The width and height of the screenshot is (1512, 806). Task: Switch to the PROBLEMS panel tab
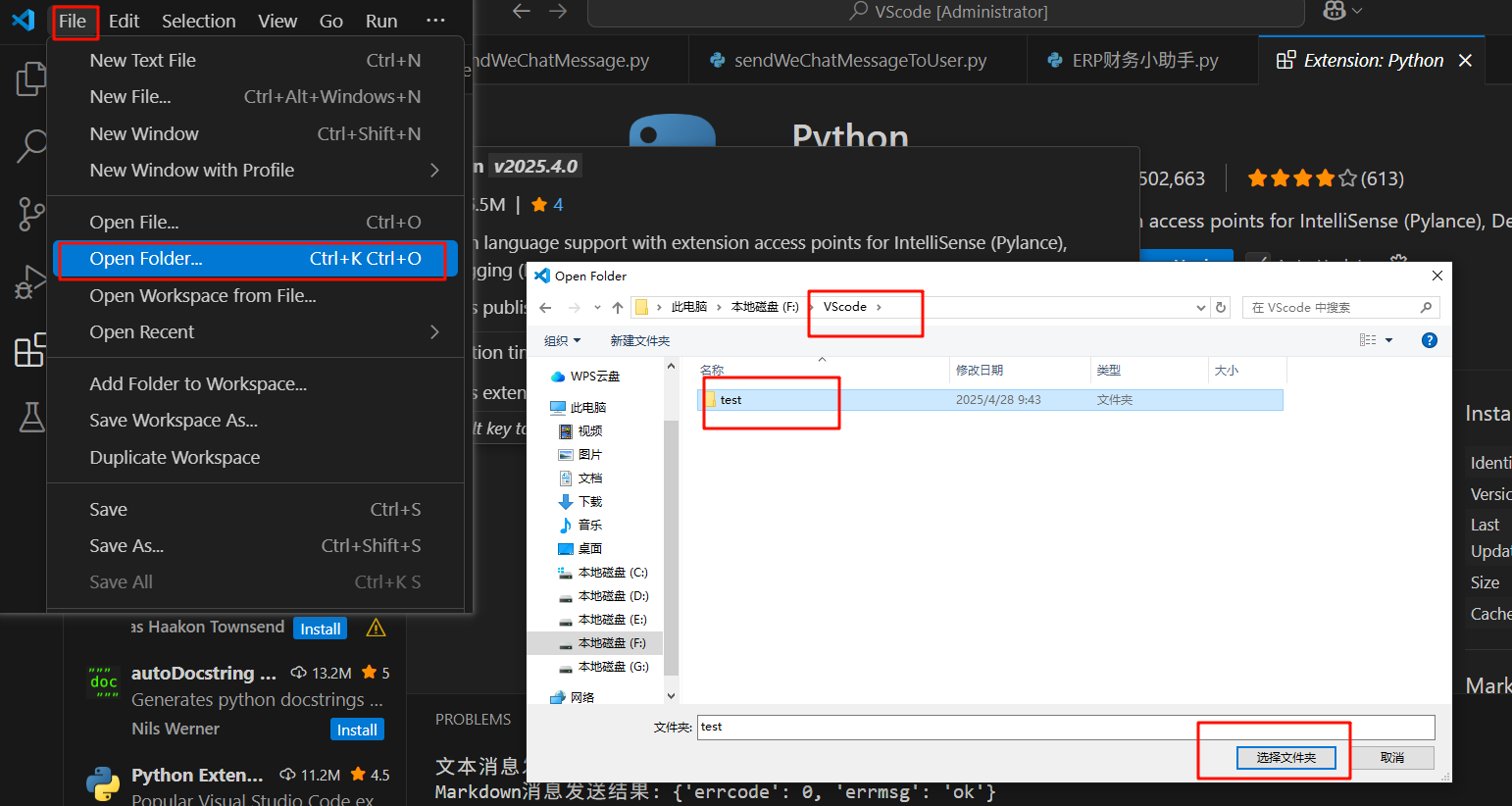click(474, 720)
